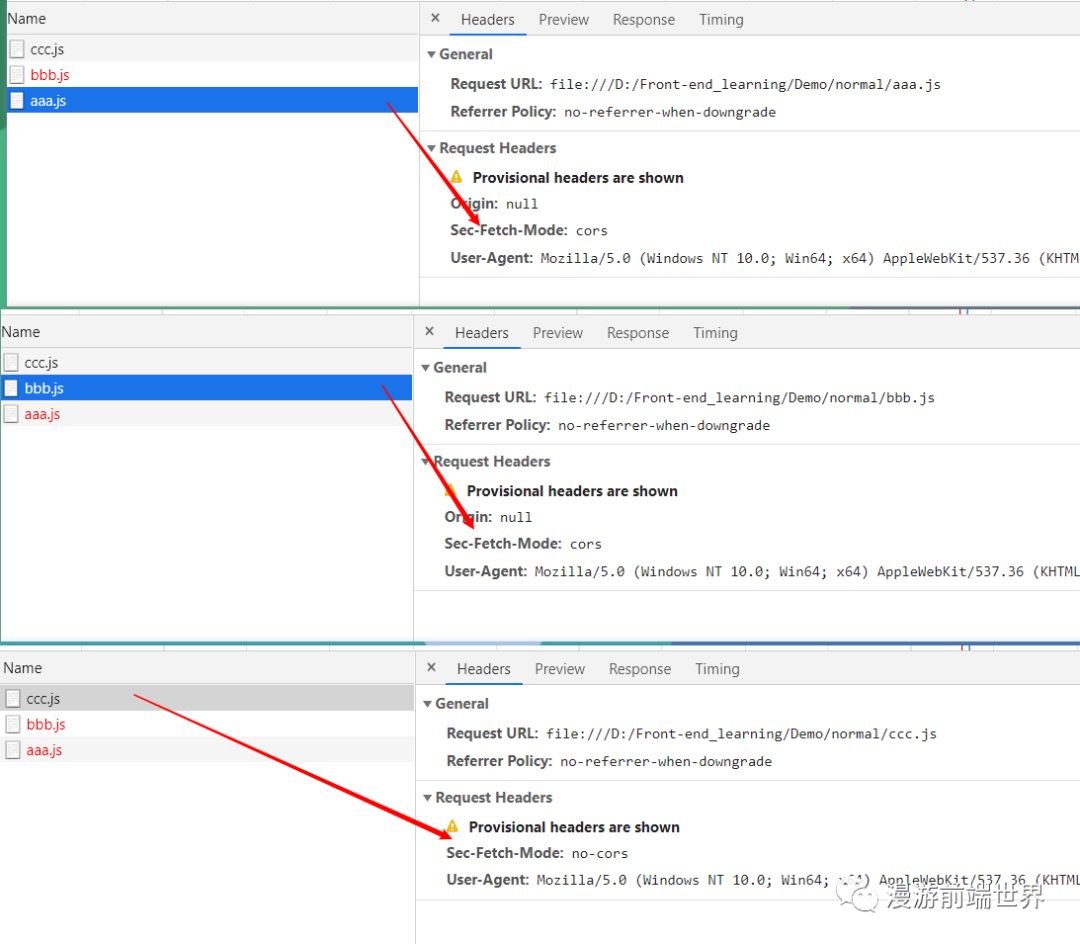Open the Response tab for the bbb.js request

point(638,333)
